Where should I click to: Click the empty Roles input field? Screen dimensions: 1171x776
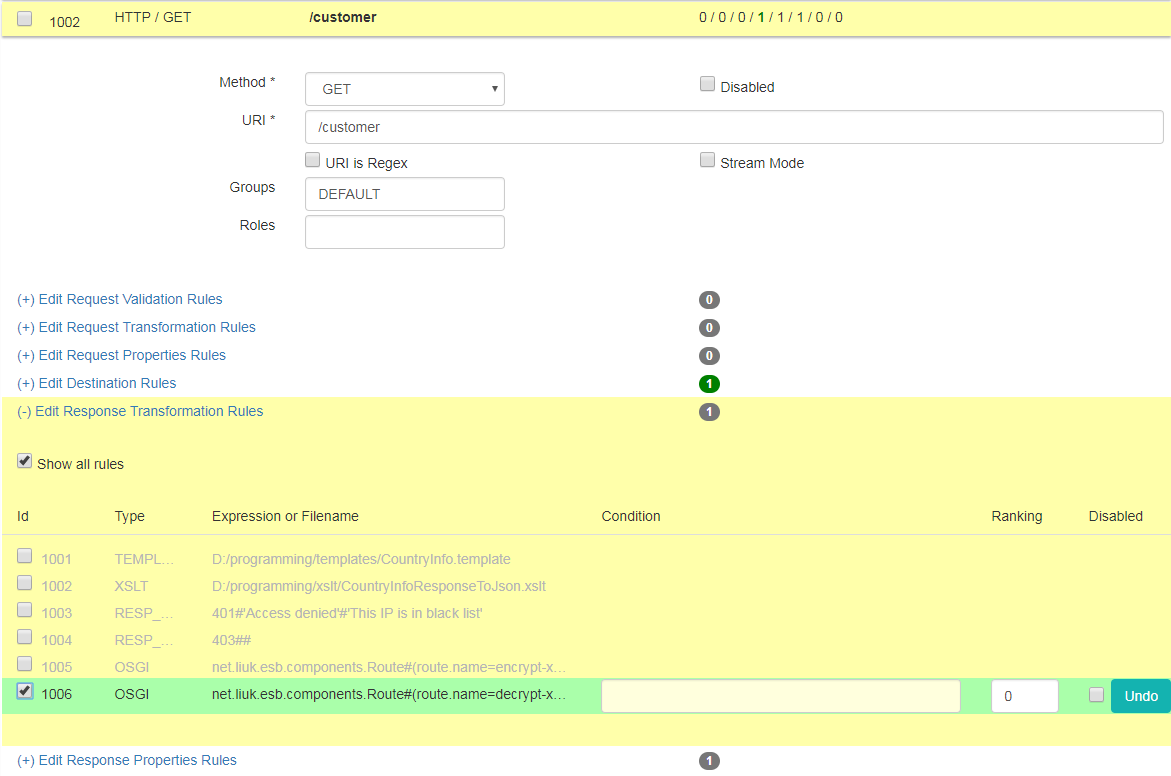[x=404, y=232]
